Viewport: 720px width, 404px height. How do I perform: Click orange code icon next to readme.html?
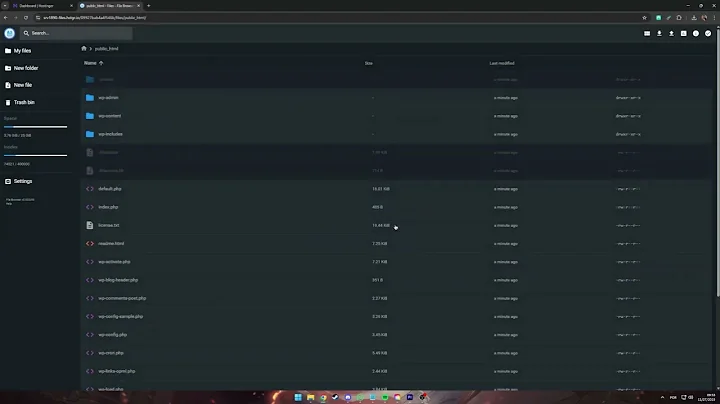[x=90, y=243]
